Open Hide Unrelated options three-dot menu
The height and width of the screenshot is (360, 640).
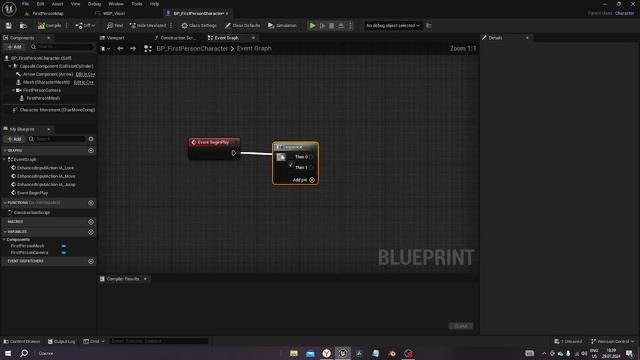[x=171, y=25]
